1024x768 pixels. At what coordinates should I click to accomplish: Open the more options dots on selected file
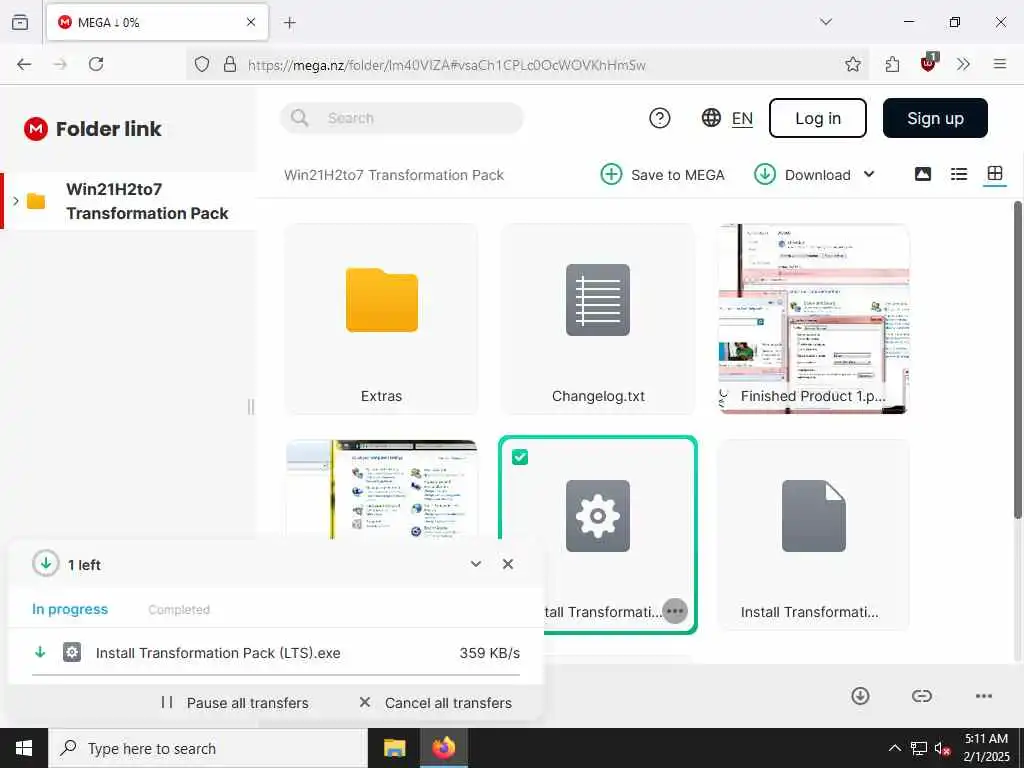[x=675, y=611]
